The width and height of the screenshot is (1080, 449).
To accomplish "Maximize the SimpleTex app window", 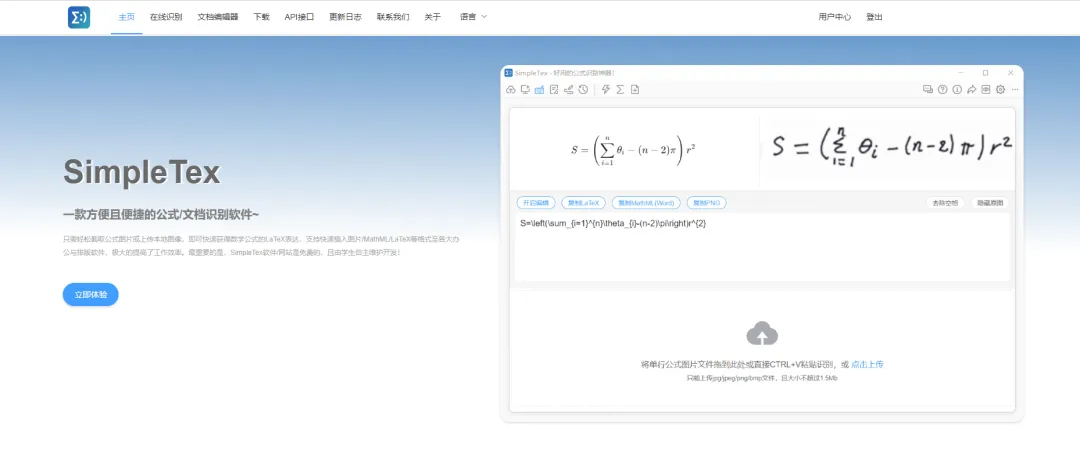I will point(985,72).
